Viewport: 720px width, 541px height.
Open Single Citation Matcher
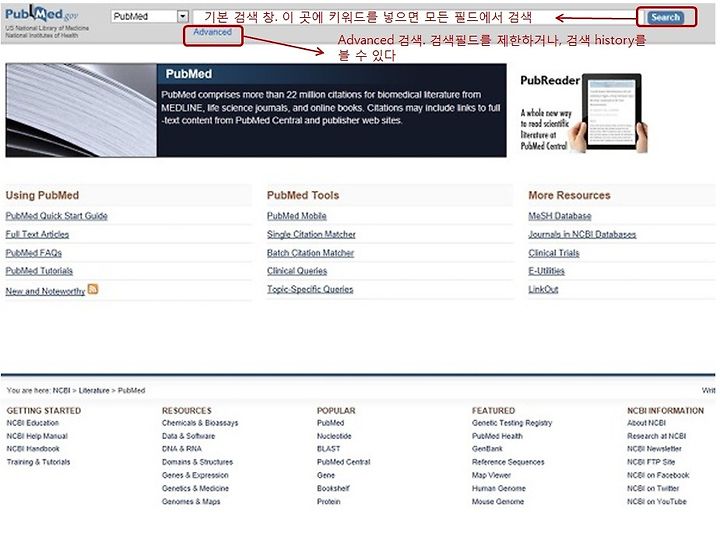point(311,234)
